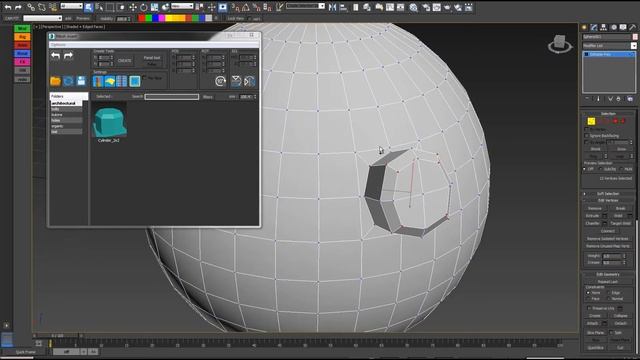
Task: Open Select by Name dialog
Action: point(99,7)
